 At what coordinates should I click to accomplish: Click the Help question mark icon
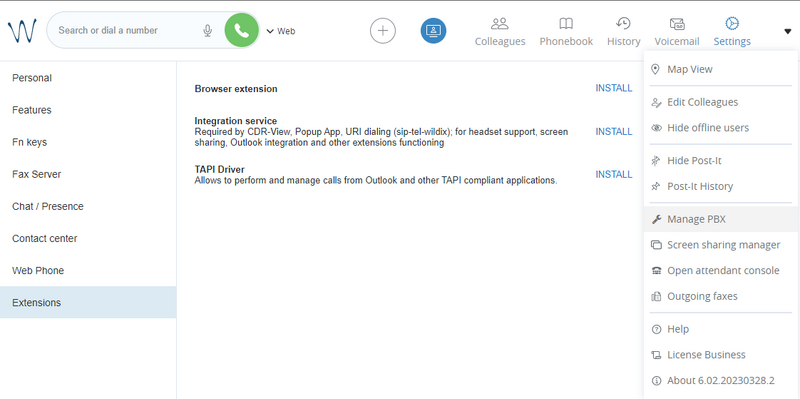tap(657, 330)
